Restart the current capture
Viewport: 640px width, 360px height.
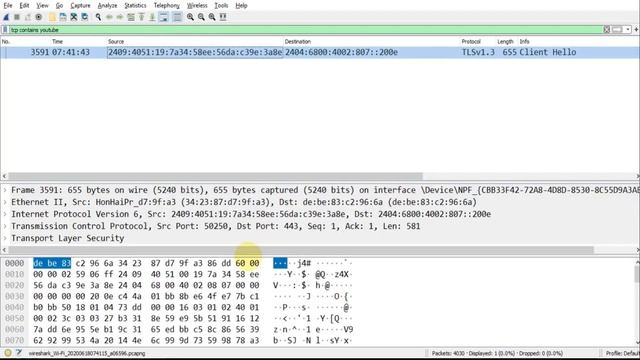pos(28,17)
